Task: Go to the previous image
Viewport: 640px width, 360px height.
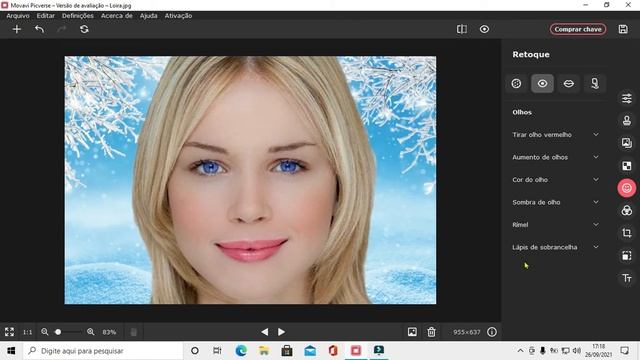Action: click(x=264, y=332)
